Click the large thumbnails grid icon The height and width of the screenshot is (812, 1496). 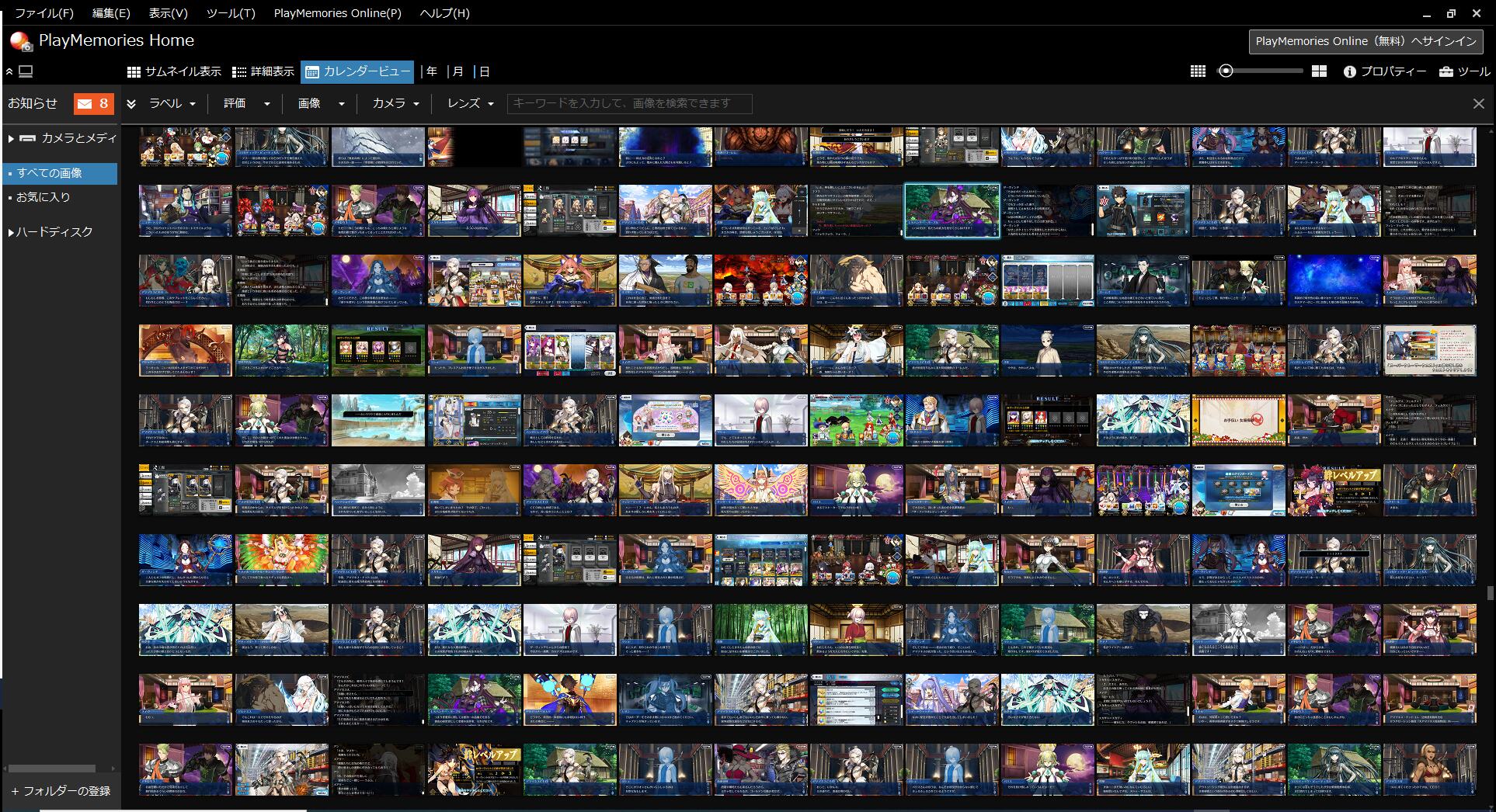(x=1319, y=71)
